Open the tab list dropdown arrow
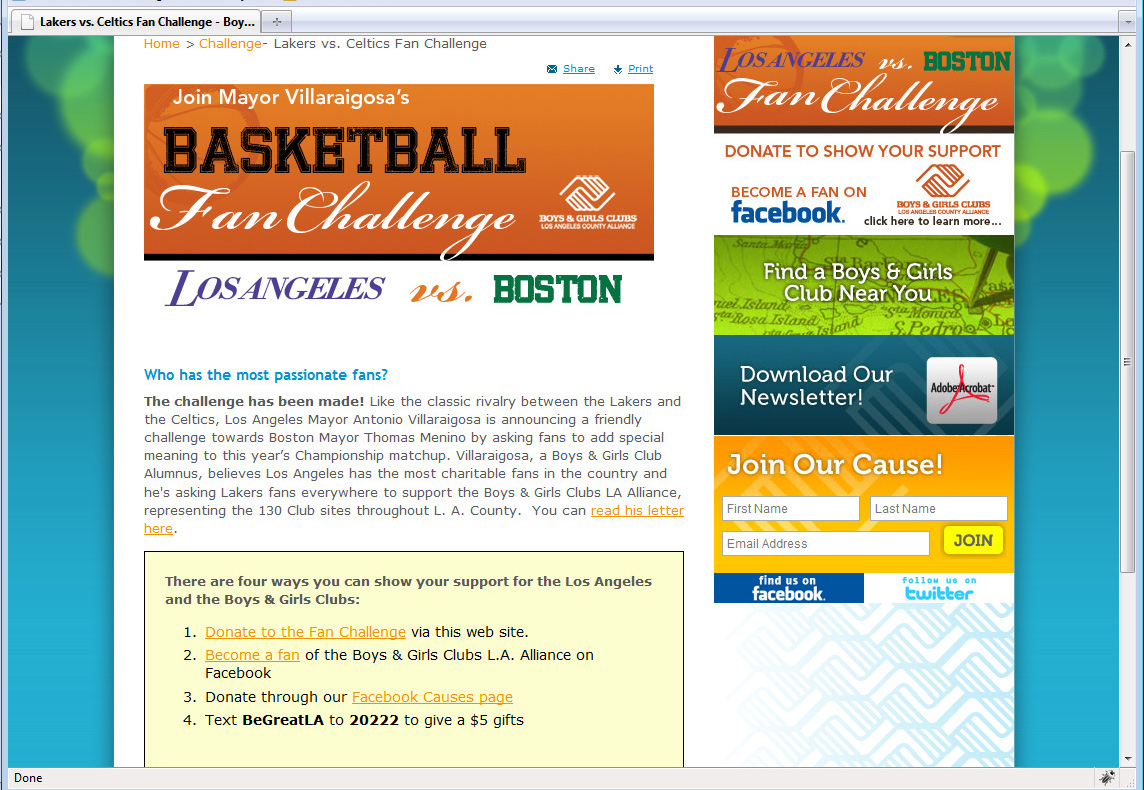This screenshot has height=790, width=1144. [x=1128, y=22]
